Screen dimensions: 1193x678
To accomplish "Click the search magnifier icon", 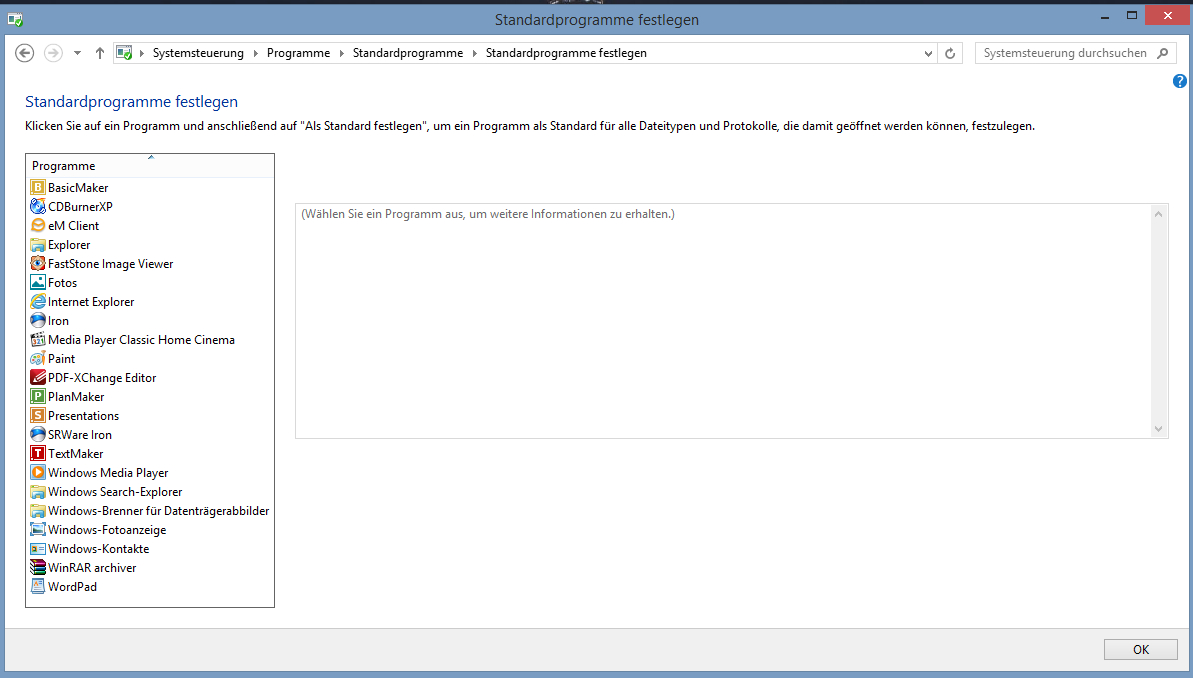I will pos(1163,53).
